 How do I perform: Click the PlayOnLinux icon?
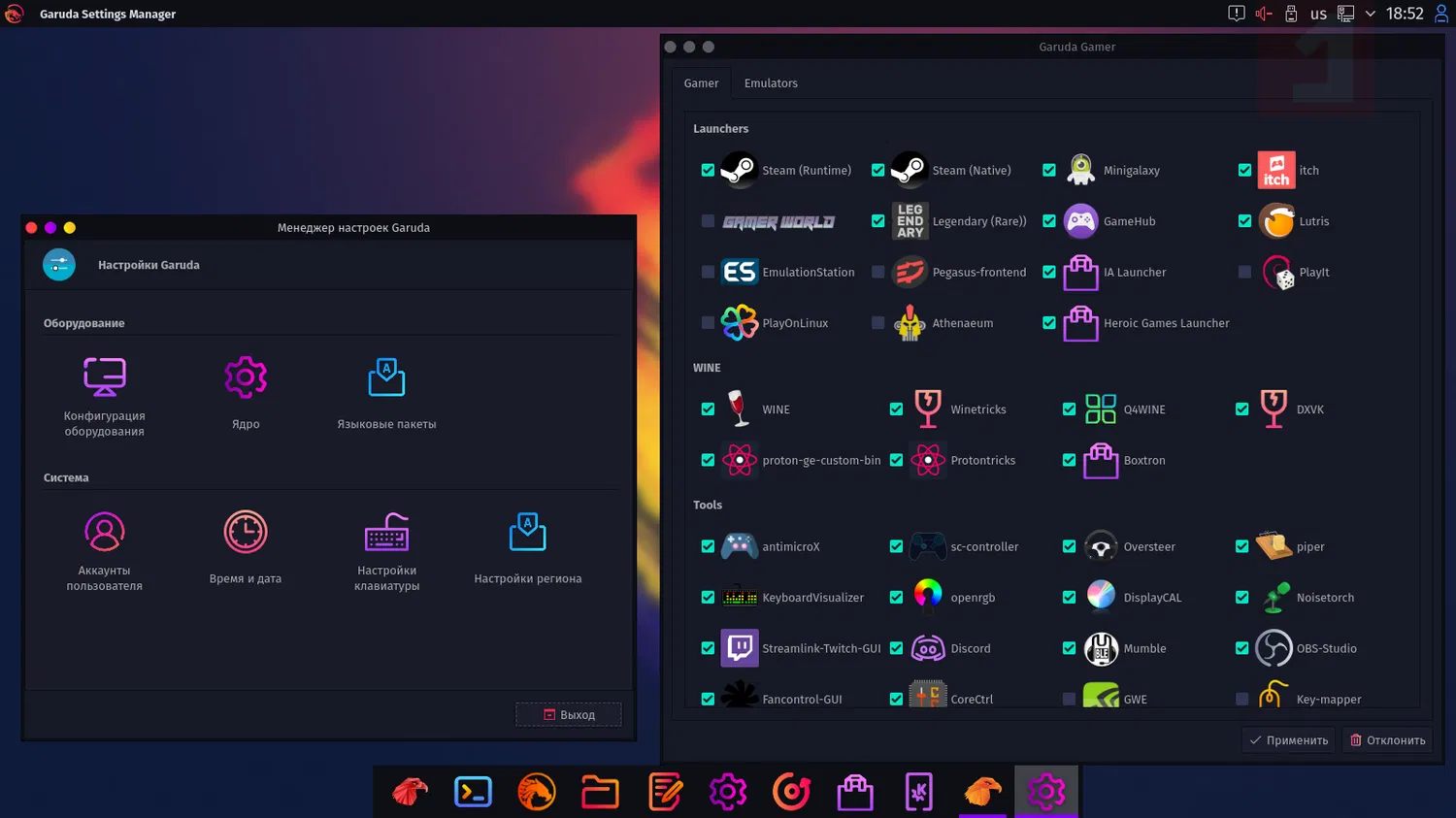(740, 323)
